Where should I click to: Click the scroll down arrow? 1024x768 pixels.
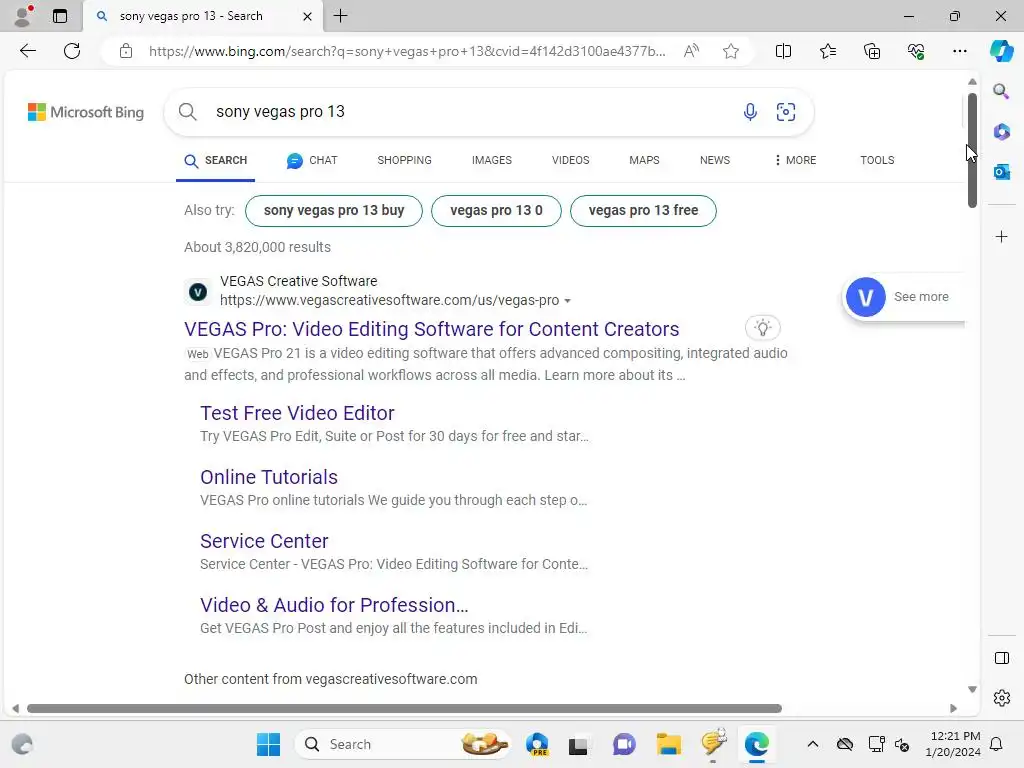(x=972, y=690)
